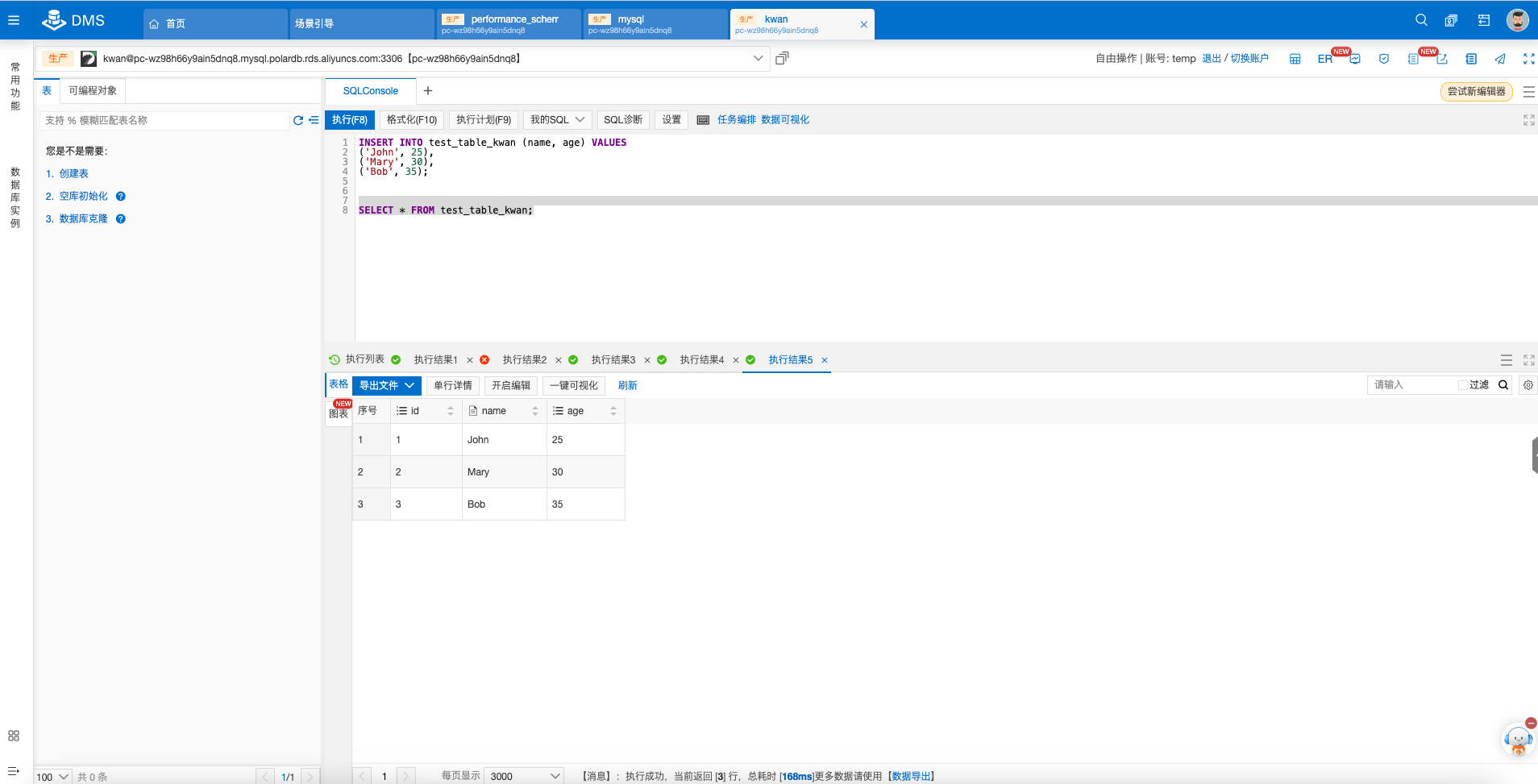Click the export share icon with NEW badge
The image size is (1538, 784).
(1442, 59)
